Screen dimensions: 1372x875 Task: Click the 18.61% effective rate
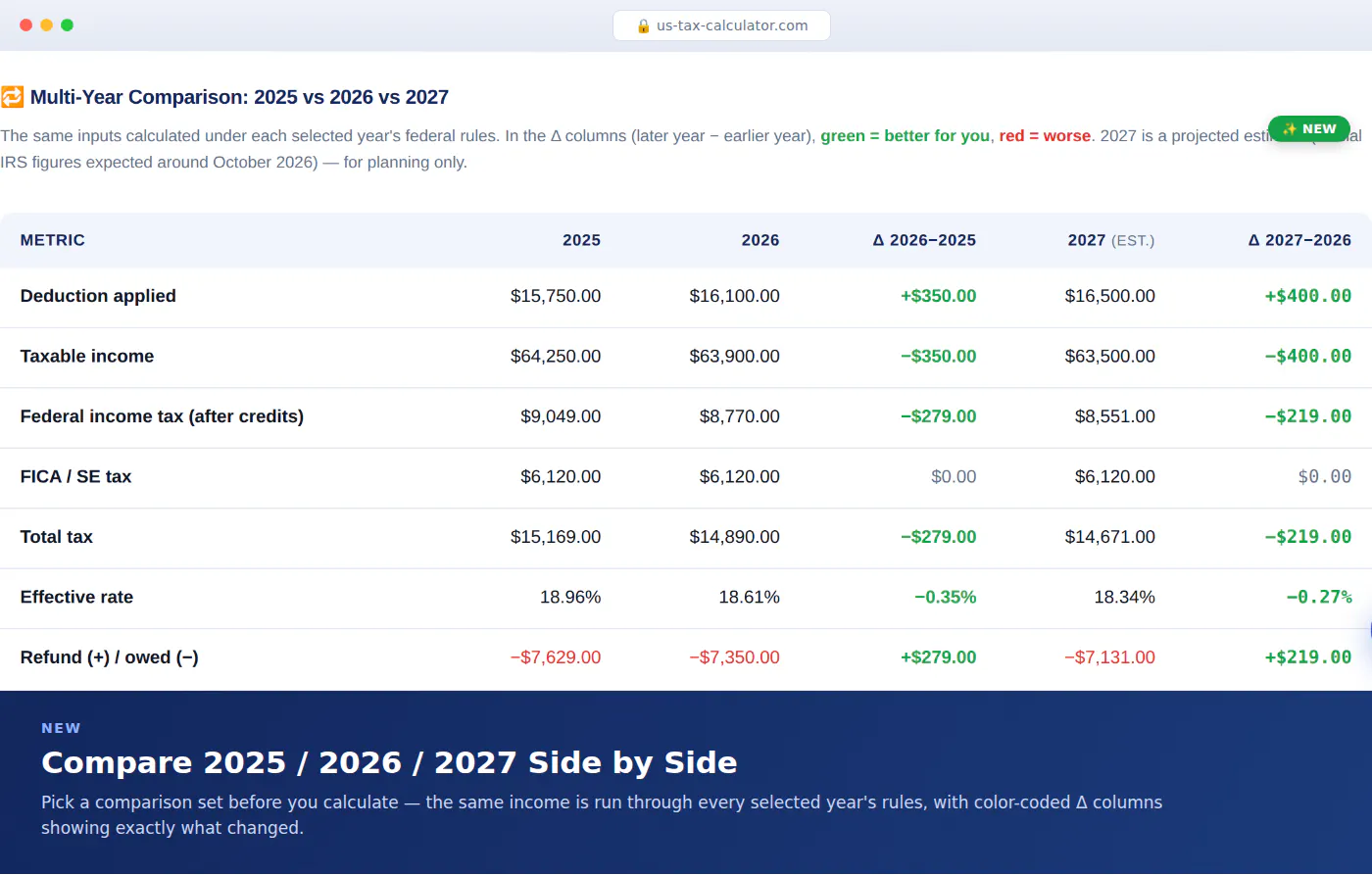[750, 597]
